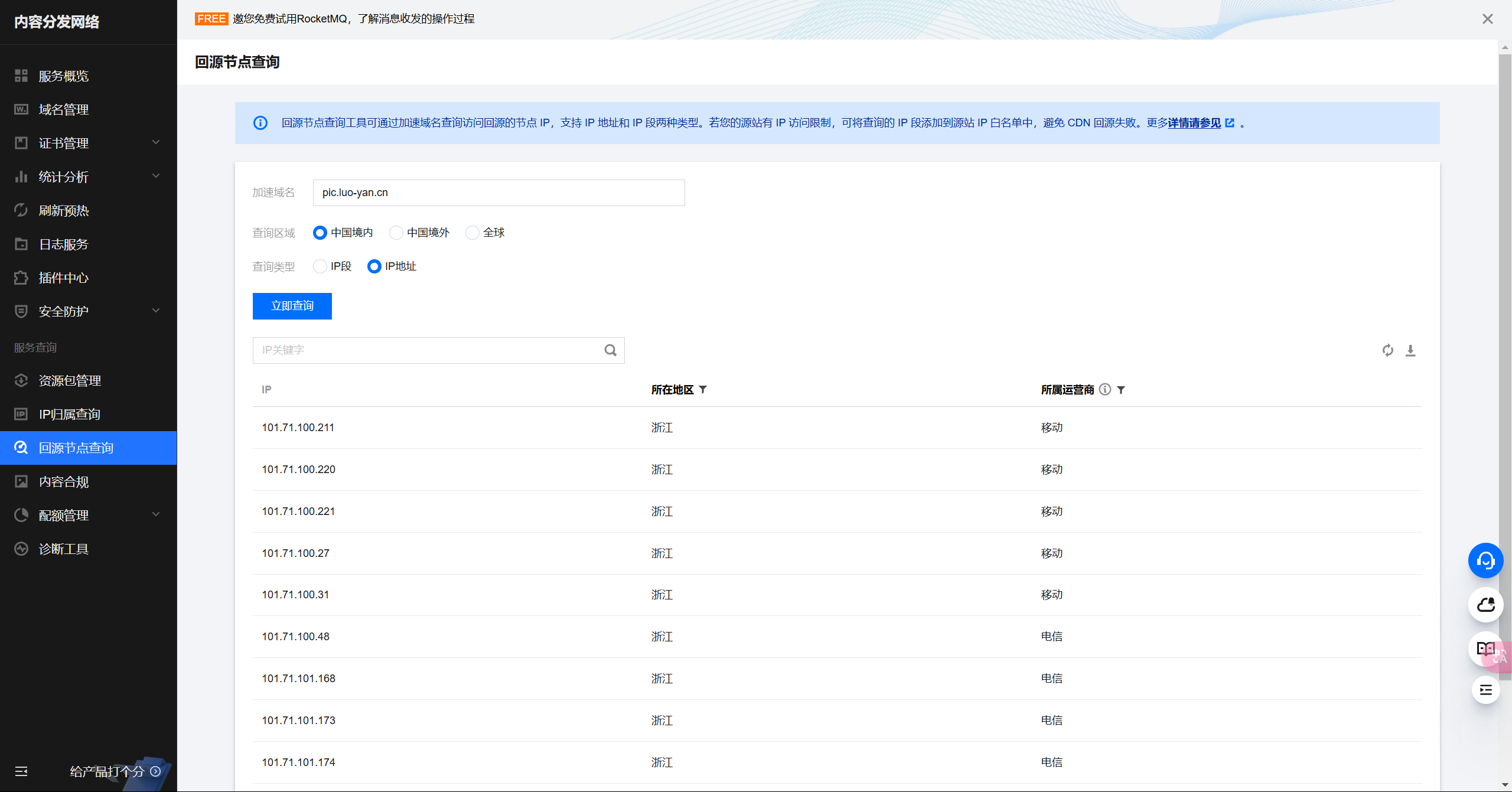Click the download results icon

(1410, 350)
